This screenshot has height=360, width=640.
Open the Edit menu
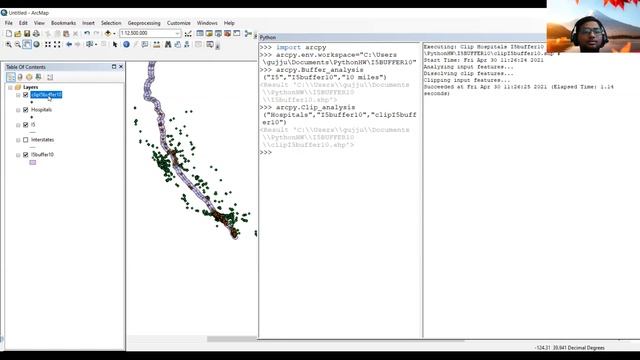[23, 23]
